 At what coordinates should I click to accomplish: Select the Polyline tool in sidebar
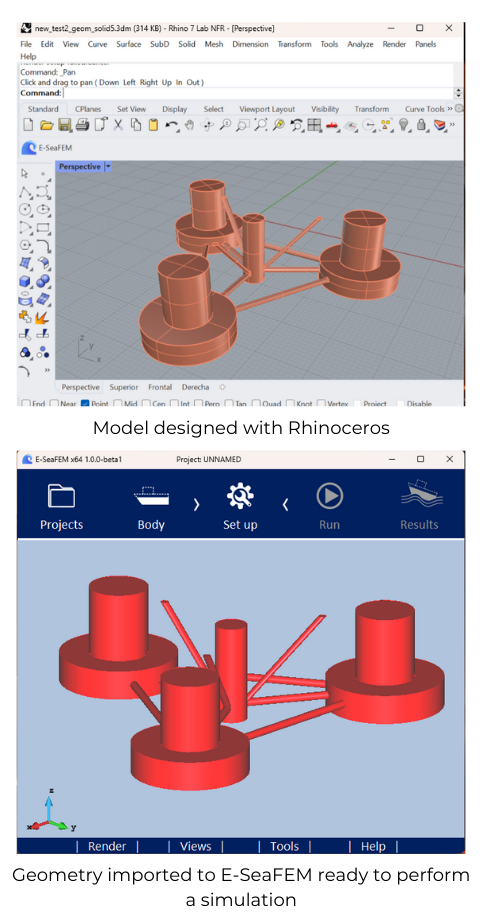[x=25, y=191]
